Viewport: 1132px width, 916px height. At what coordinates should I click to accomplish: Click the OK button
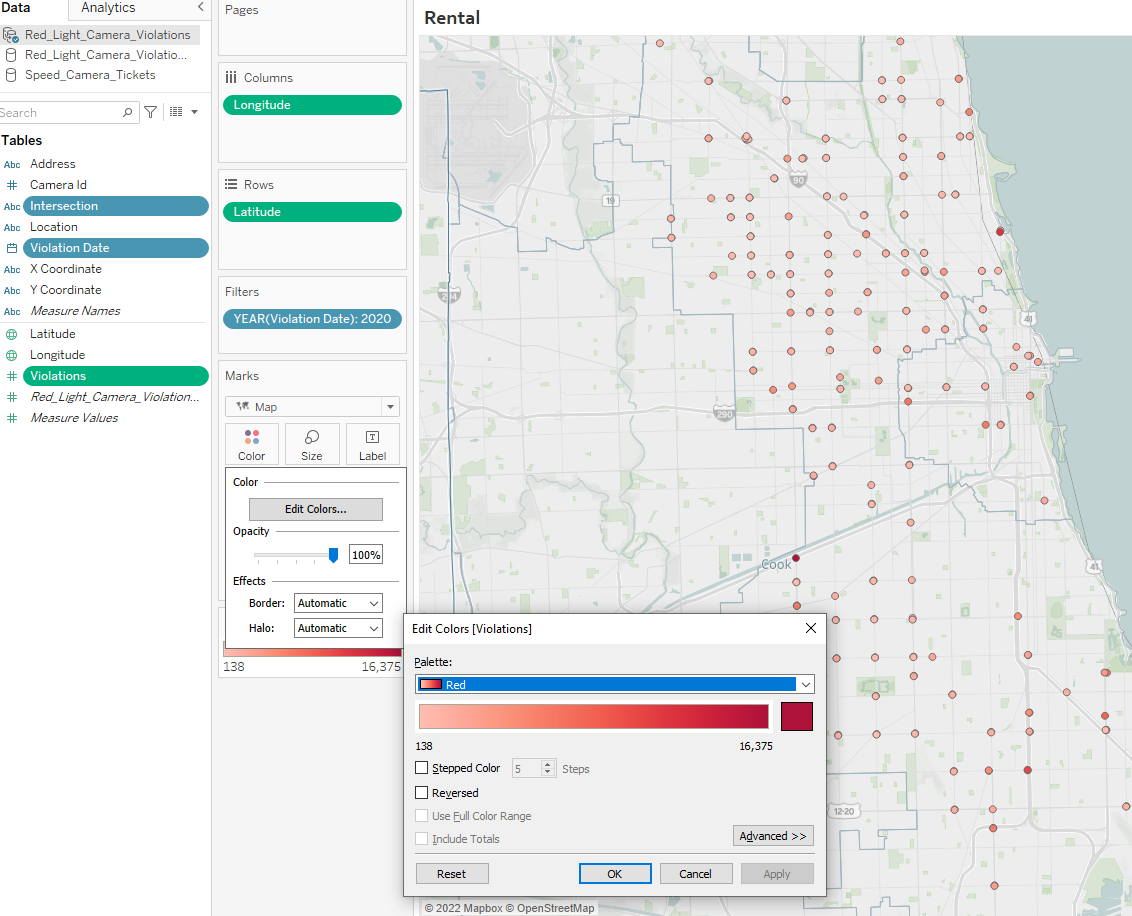[614, 873]
